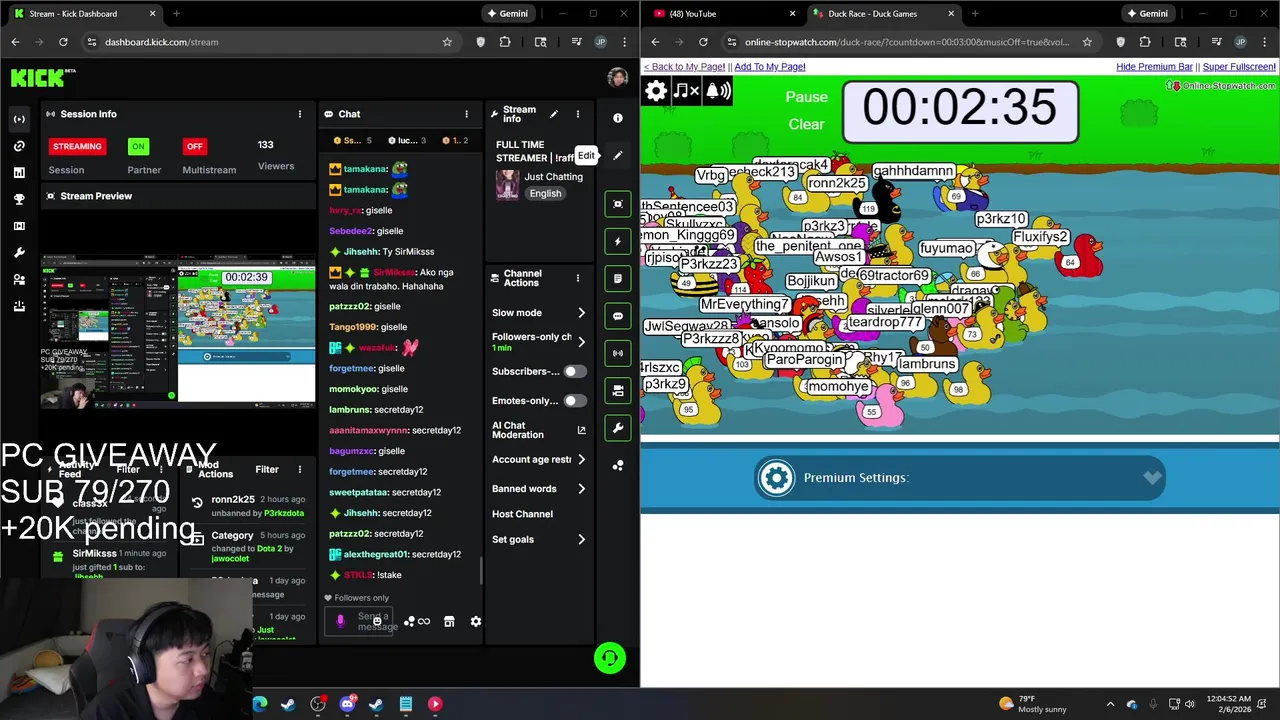Toggle the broadcast signal widget icon in right rail
Viewport: 1280px width, 720px height.
(x=618, y=353)
